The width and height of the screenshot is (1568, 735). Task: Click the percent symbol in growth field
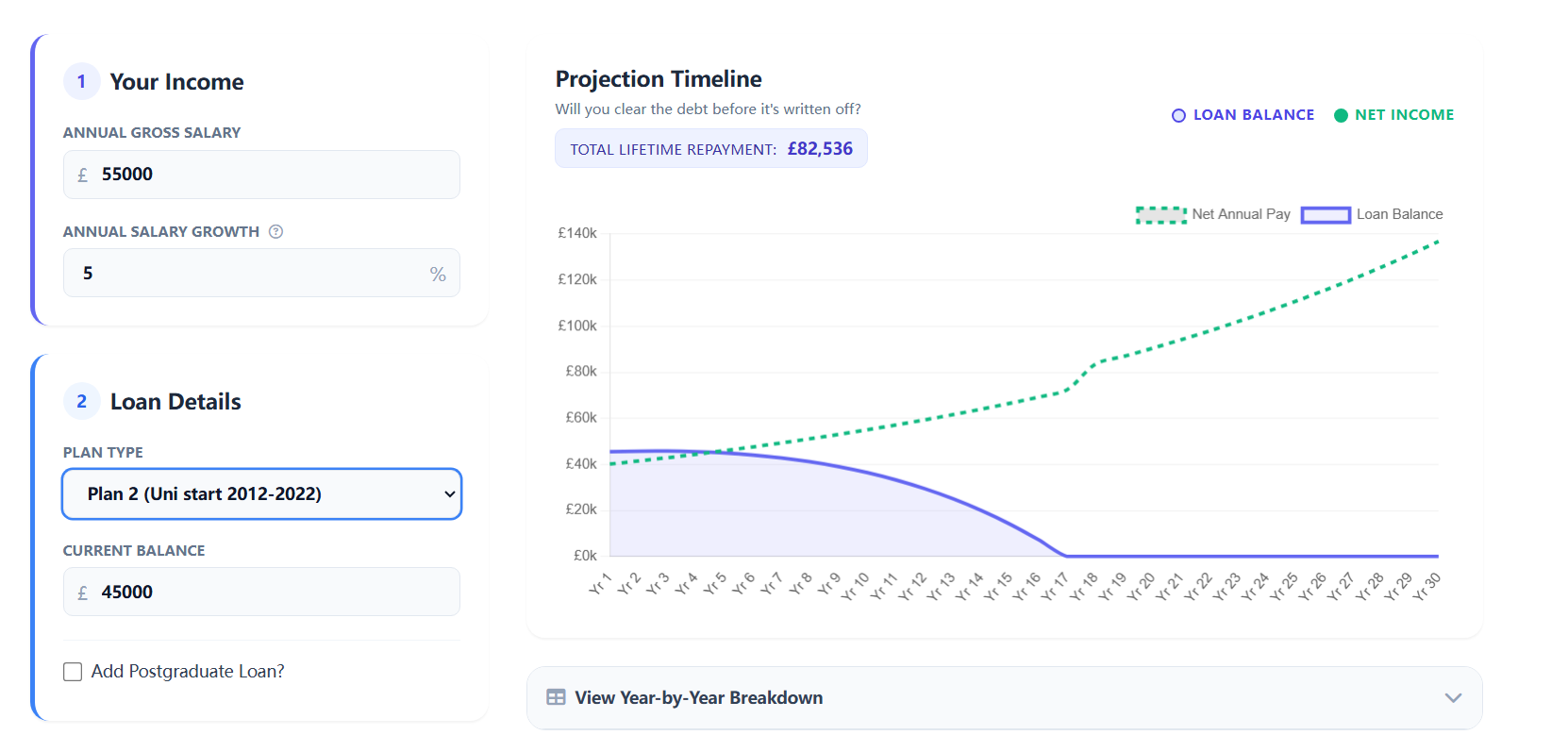click(x=438, y=274)
